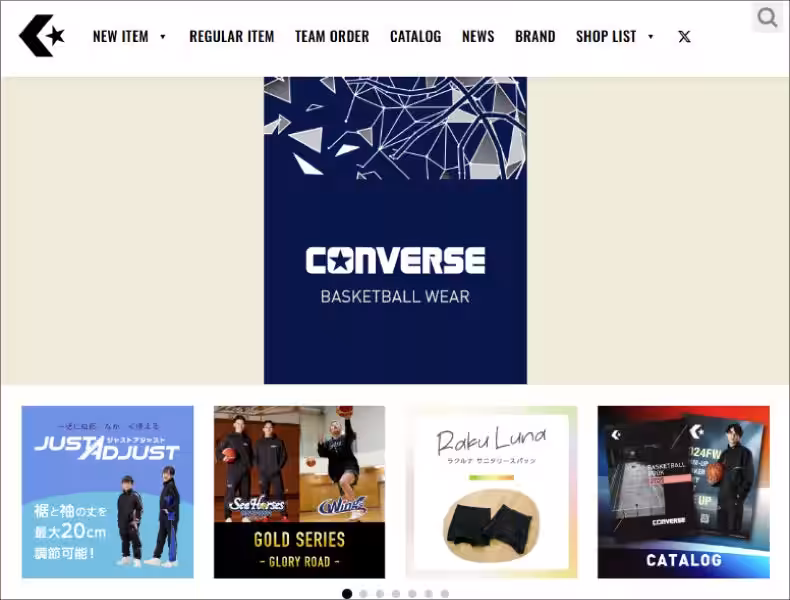
Task: Click the Converse Basketball Wear hero banner
Action: point(395,230)
